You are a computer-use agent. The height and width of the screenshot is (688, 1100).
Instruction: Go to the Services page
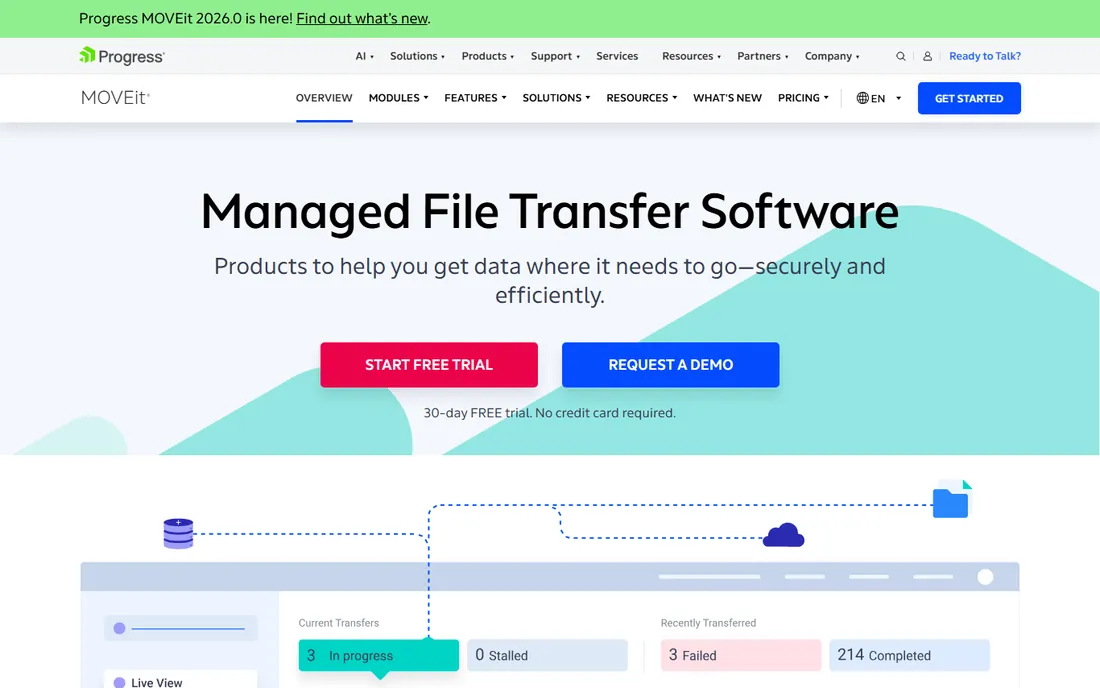pyautogui.click(x=617, y=56)
